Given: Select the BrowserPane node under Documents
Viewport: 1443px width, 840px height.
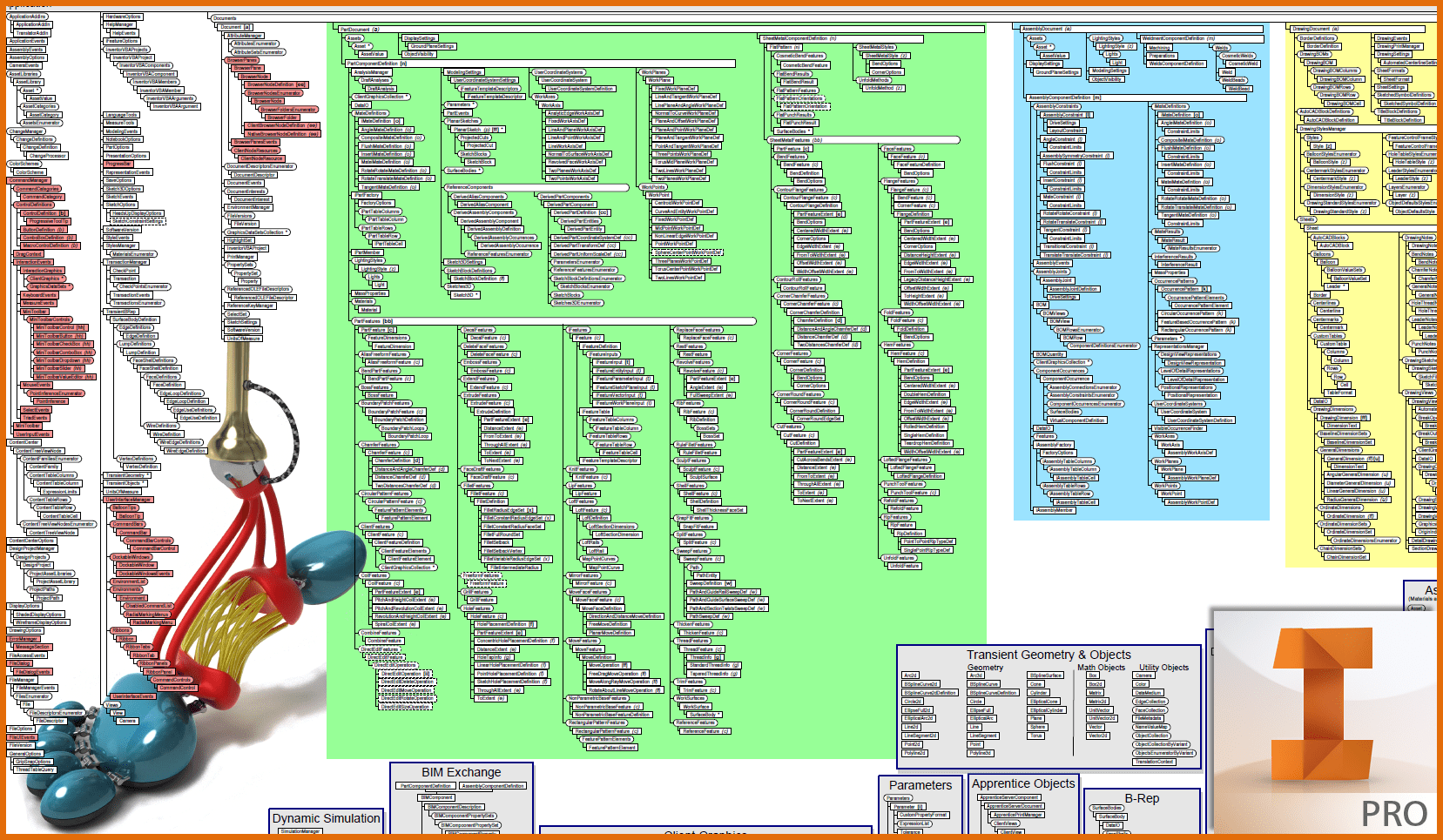Looking at the screenshot, I should [246, 68].
